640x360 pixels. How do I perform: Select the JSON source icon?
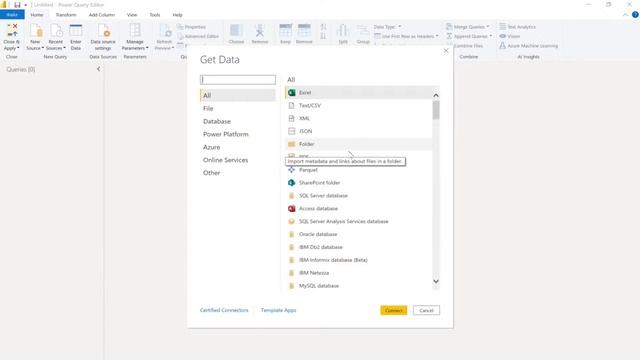click(x=291, y=131)
